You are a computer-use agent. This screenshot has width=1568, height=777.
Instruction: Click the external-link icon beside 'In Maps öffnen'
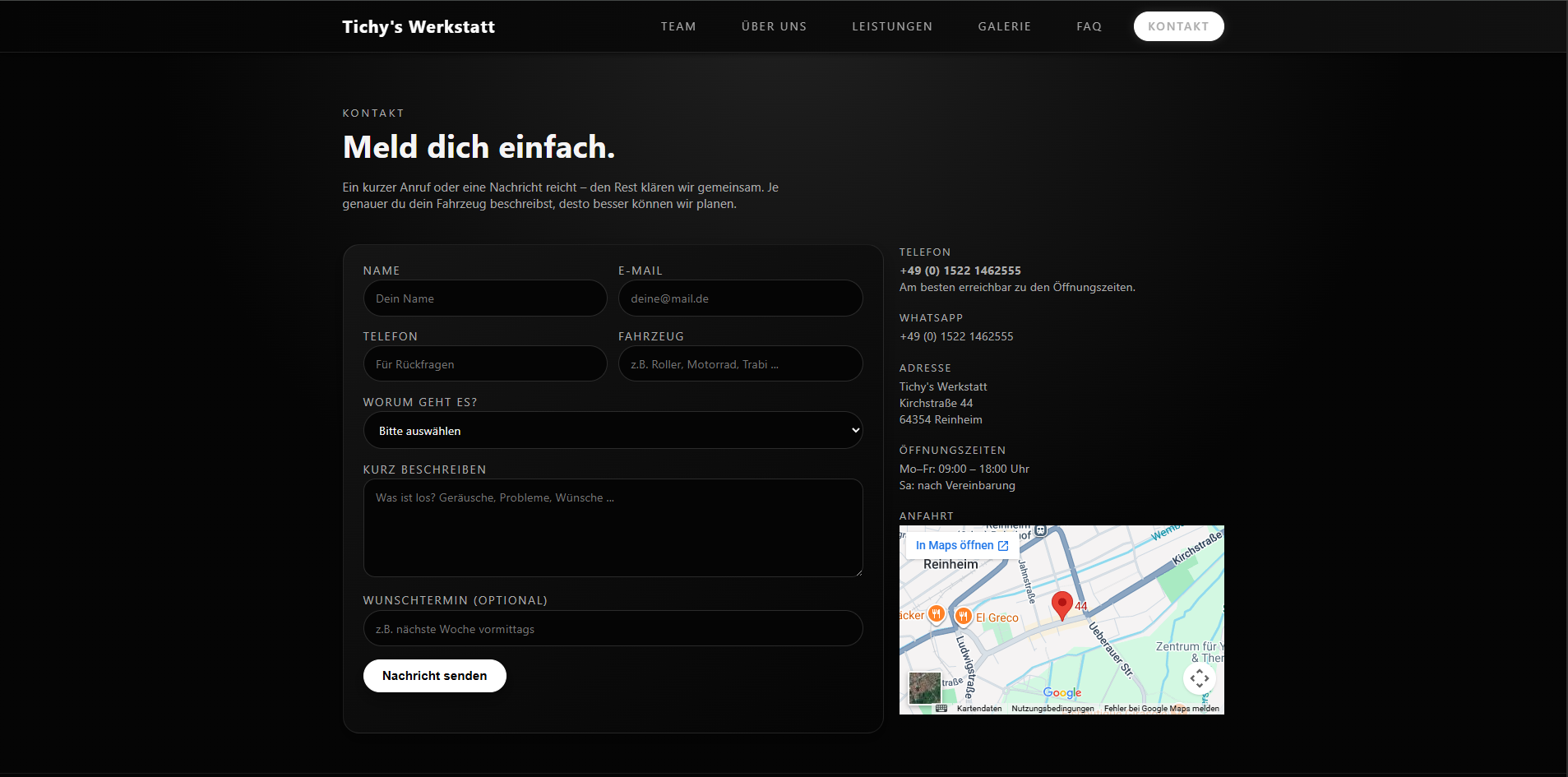tap(1003, 546)
